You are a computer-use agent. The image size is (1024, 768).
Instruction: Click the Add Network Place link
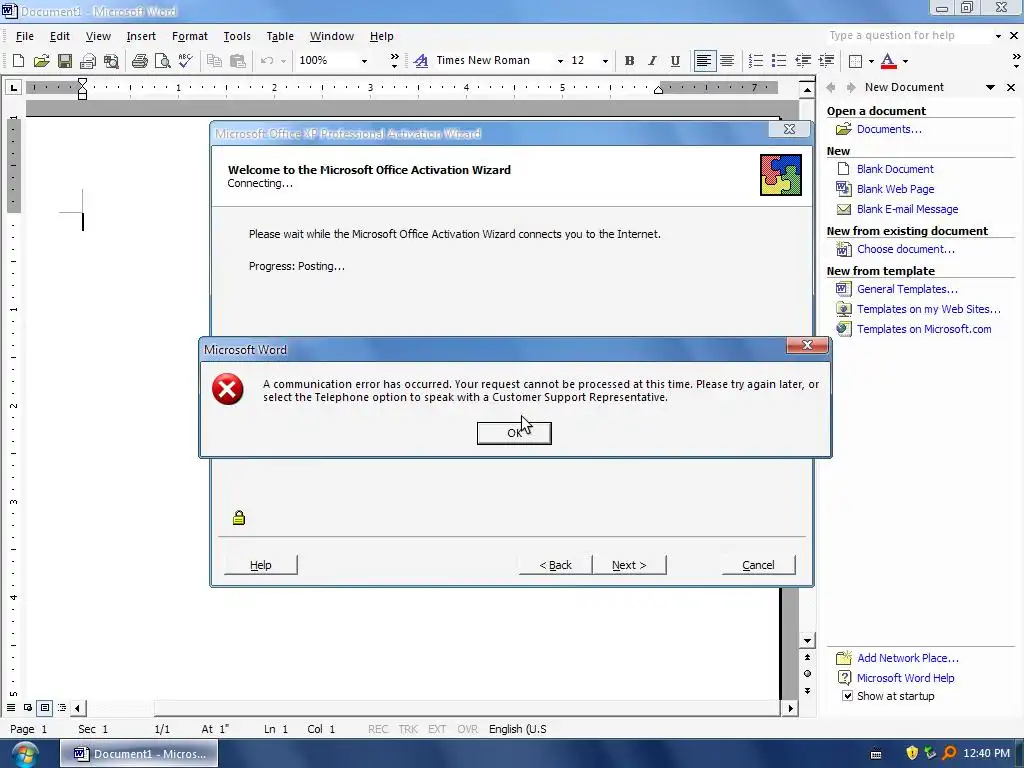[908, 658]
